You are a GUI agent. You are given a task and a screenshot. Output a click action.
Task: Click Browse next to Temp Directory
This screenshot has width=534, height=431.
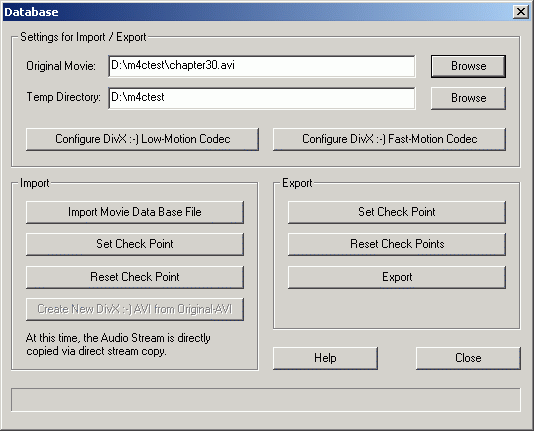click(x=468, y=98)
